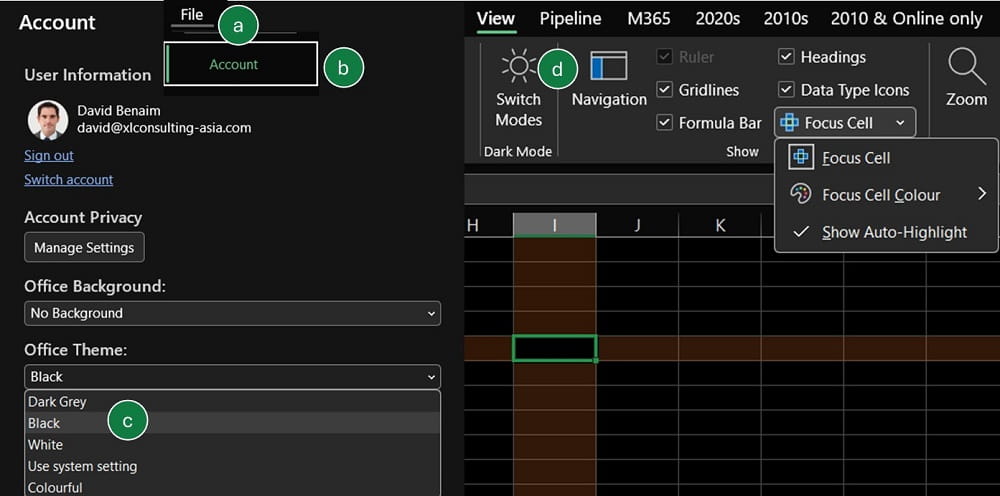Expand the Focus Cell Colour submenu arrow
This screenshot has width=1000, height=496.
pyautogui.click(x=982, y=194)
